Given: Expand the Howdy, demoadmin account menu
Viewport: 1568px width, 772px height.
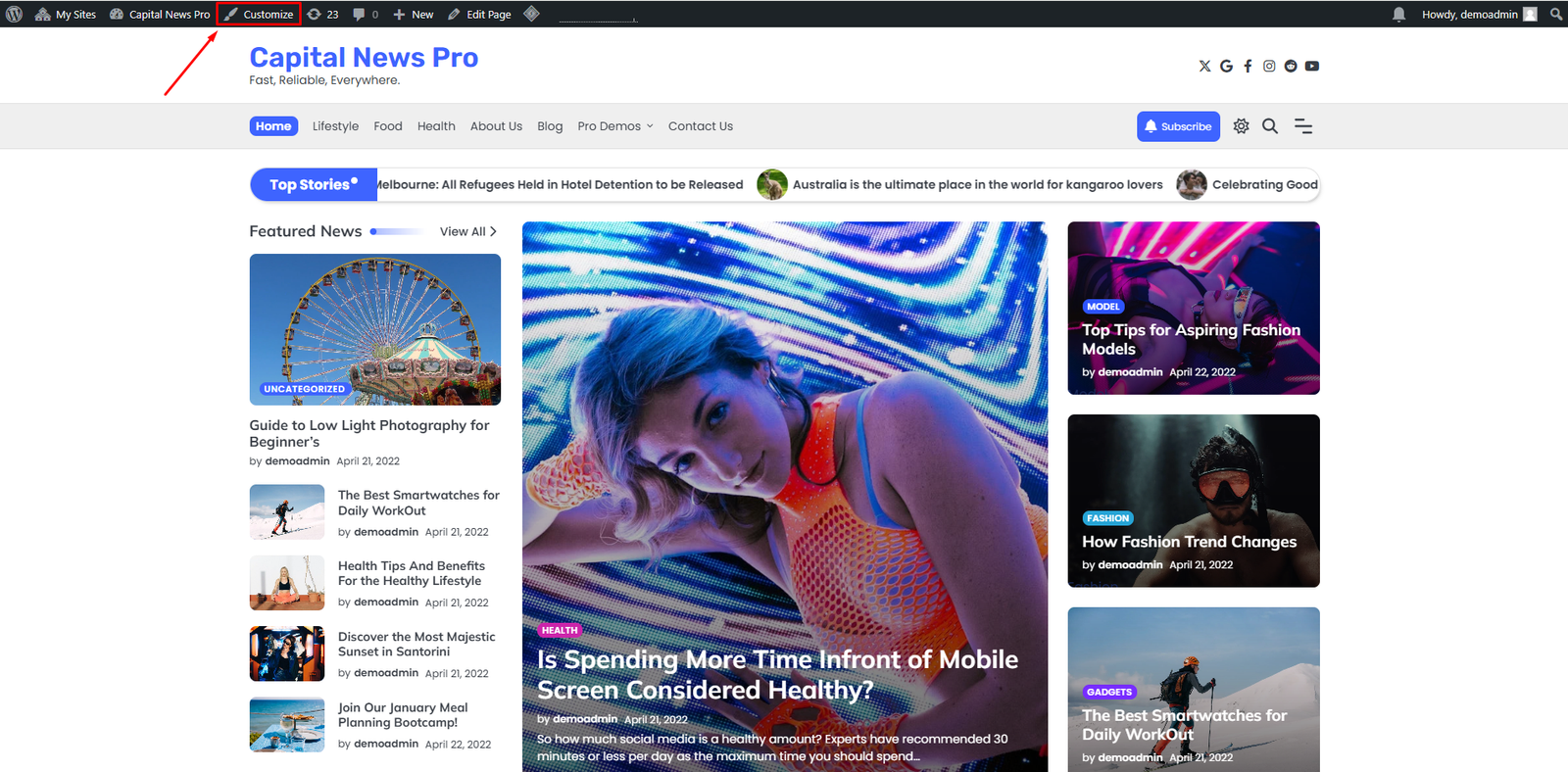Looking at the screenshot, I should [1478, 14].
